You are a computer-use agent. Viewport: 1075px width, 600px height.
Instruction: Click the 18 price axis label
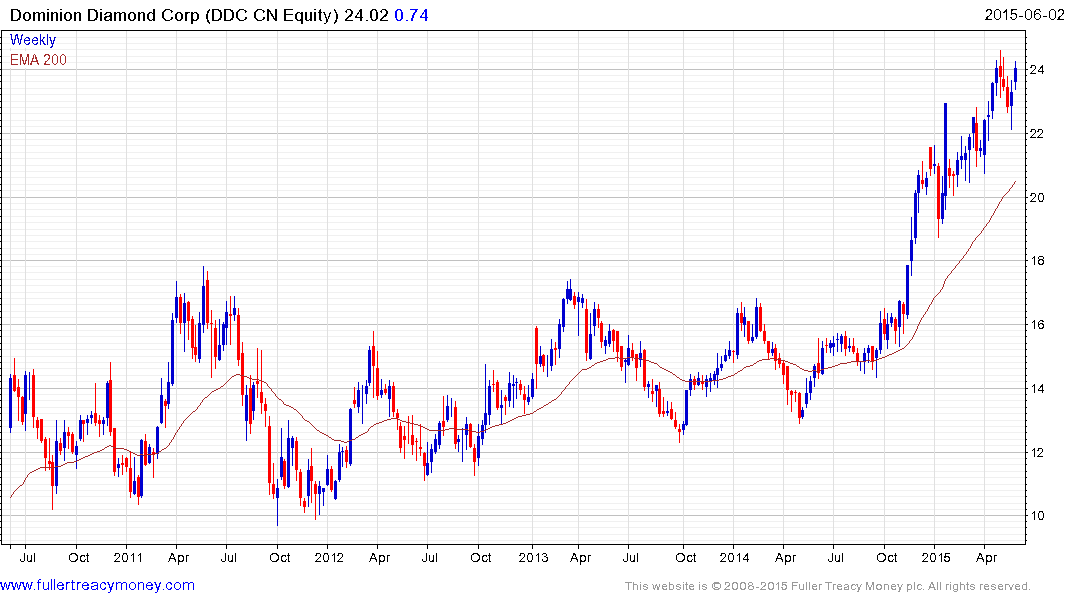[1037, 261]
